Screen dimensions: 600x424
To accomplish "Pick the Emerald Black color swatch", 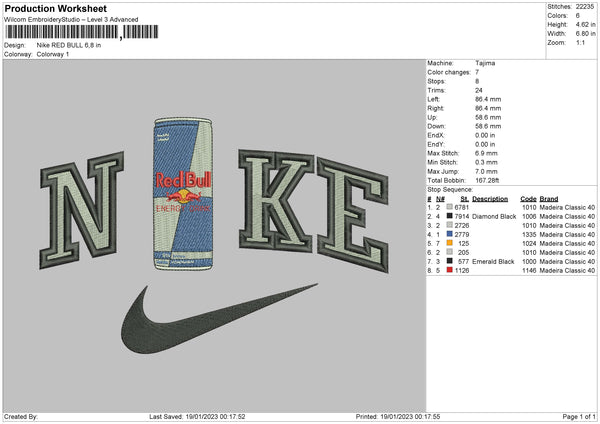I will coord(450,261).
